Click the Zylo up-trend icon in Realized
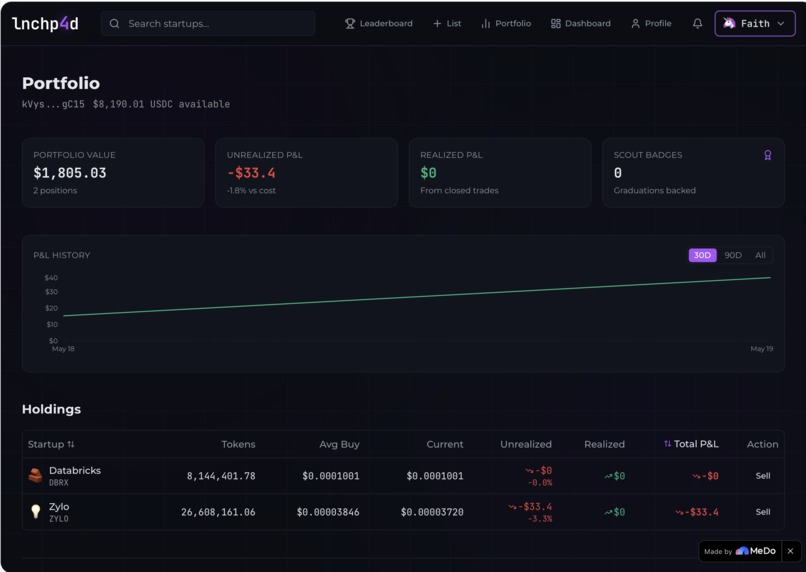Image resolution: width=806 pixels, height=572 pixels. (x=608, y=512)
